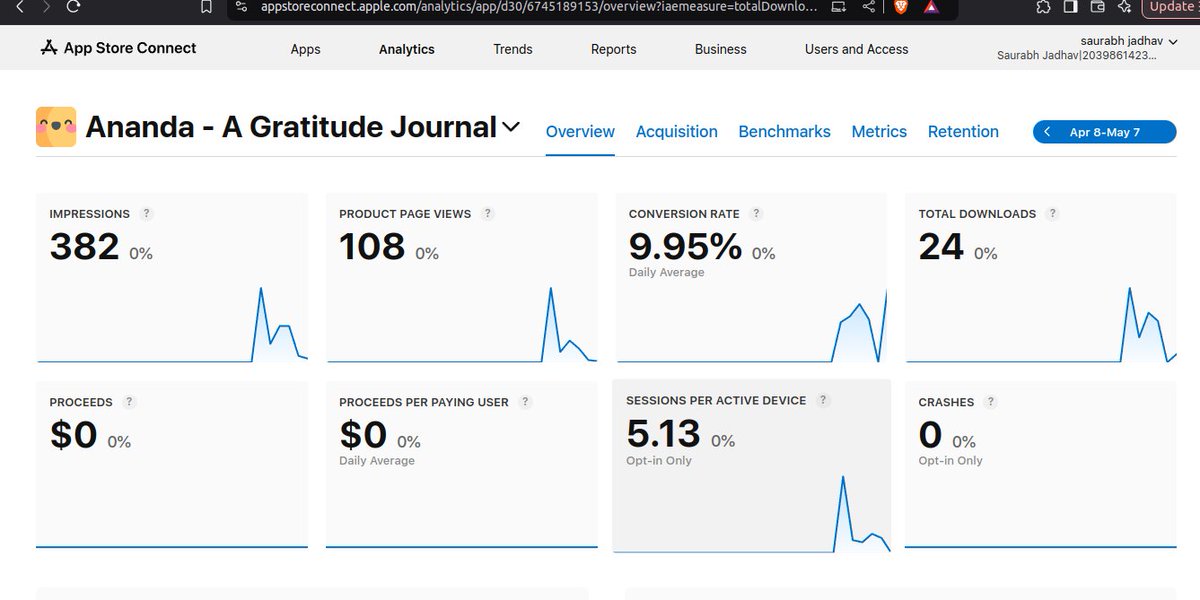Open help for Product Page Views
Viewport: 1200px width, 600px height.
click(x=488, y=213)
